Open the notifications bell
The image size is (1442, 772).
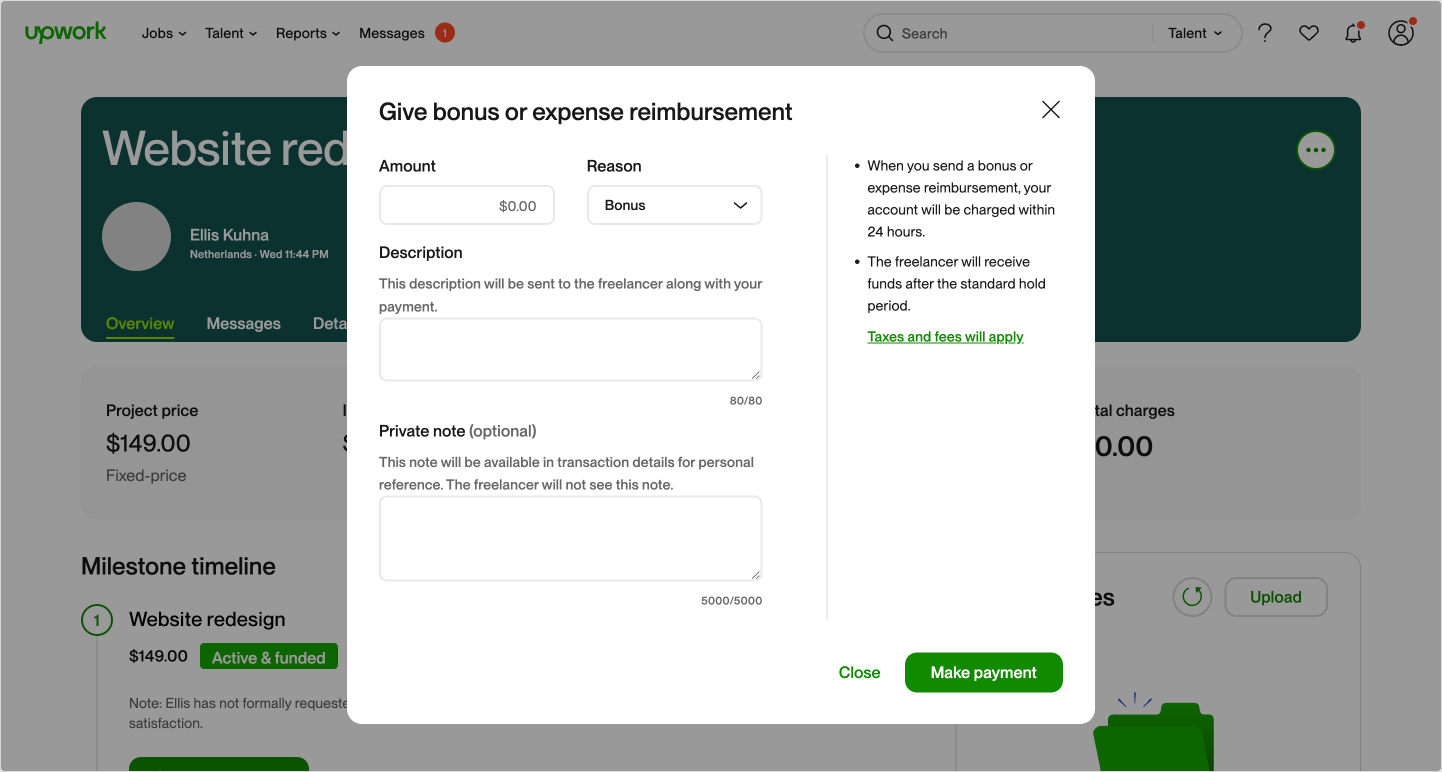(x=1353, y=33)
